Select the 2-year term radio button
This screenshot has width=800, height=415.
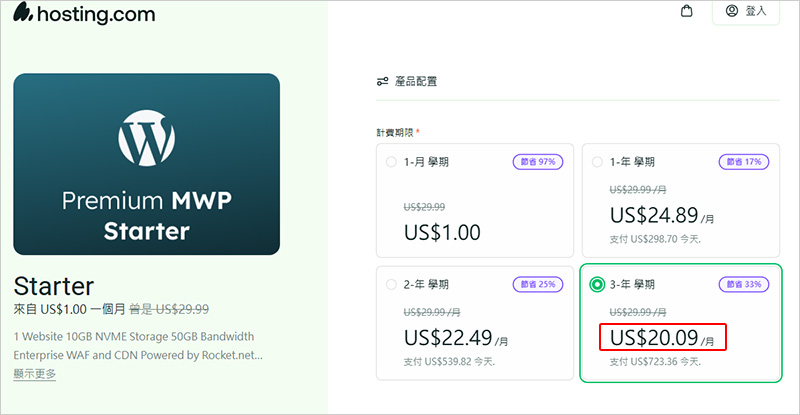click(391, 284)
